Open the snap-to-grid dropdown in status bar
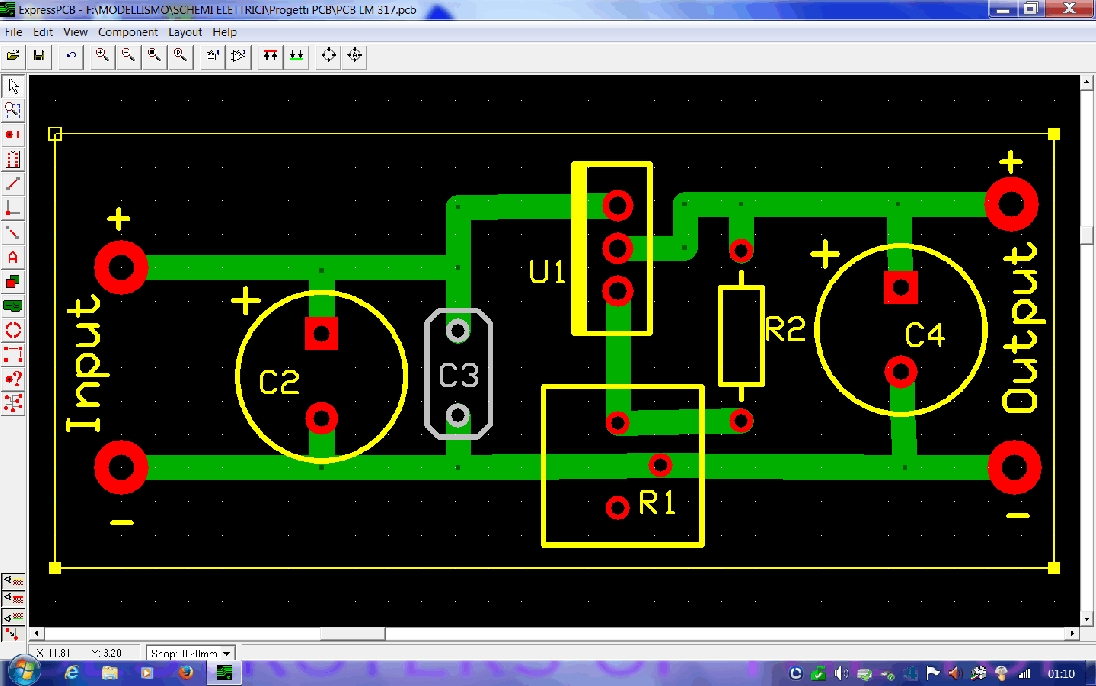The image size is (1096, 686). (x=227, y=654)
